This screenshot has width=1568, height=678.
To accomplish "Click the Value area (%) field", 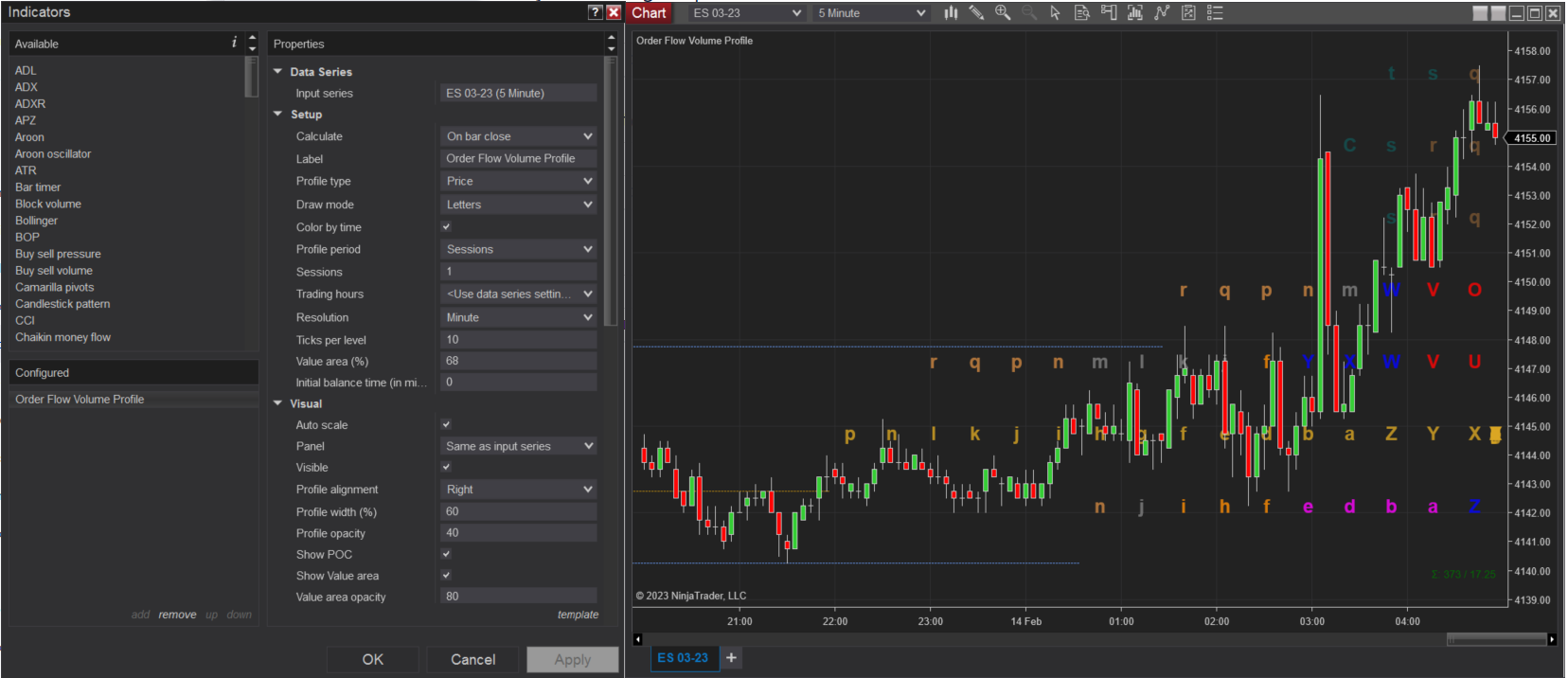I will coord(519,361).
